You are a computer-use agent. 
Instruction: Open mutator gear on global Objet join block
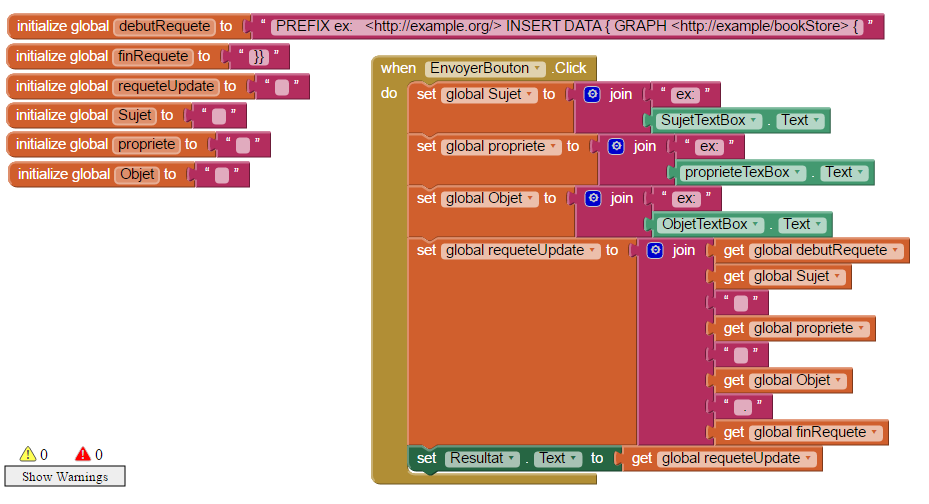(x=593, y=198)
